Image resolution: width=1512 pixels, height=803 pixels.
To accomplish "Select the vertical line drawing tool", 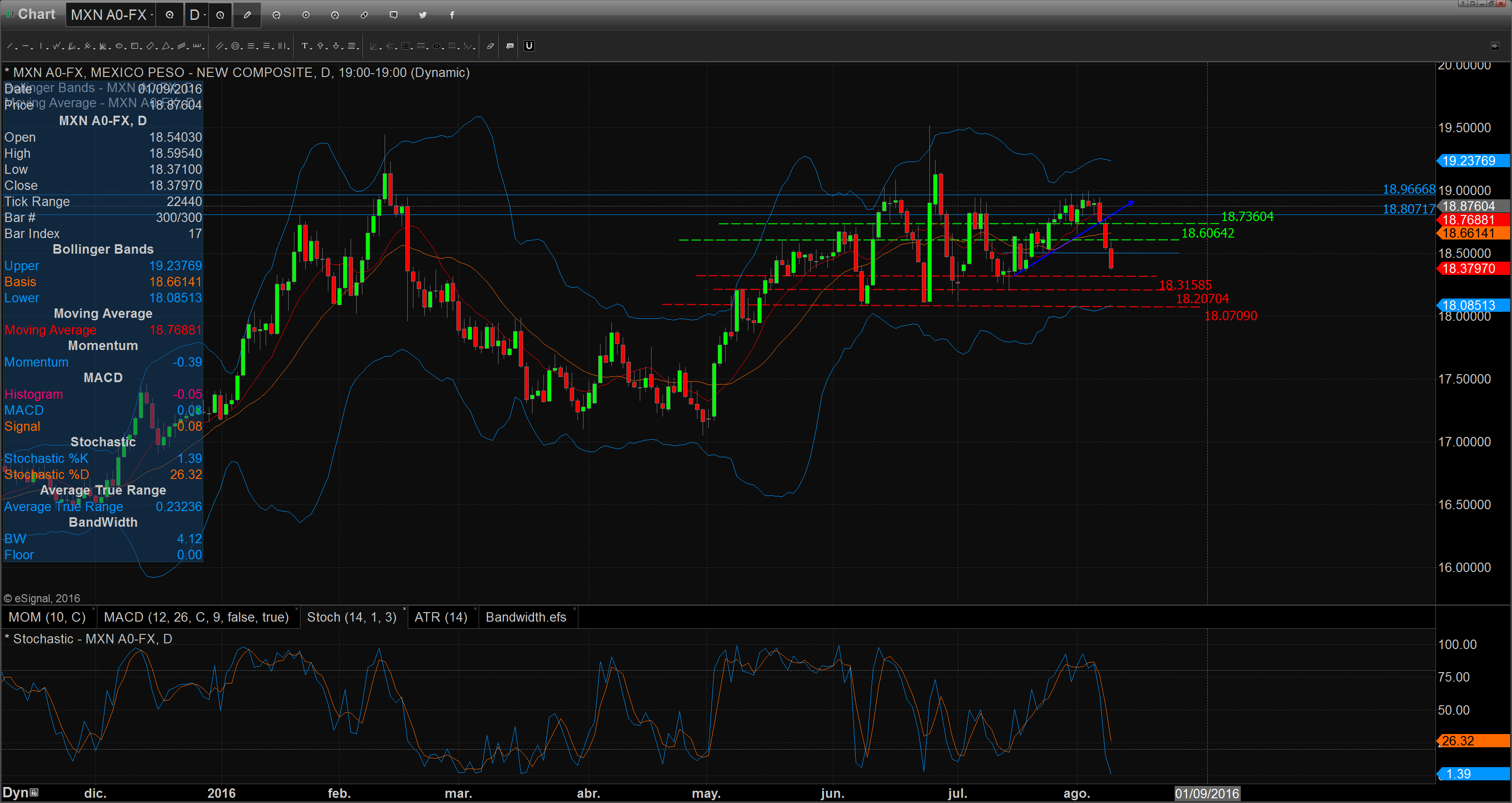I will 41,46.
